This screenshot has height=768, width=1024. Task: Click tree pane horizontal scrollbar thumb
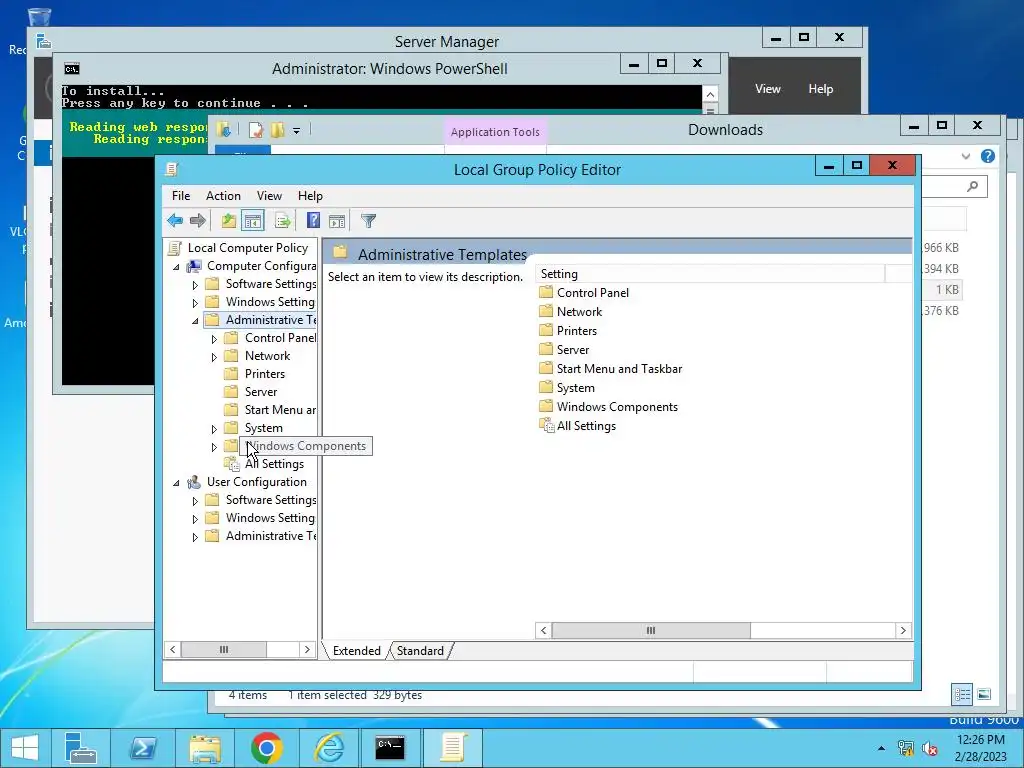coord(223,649)
